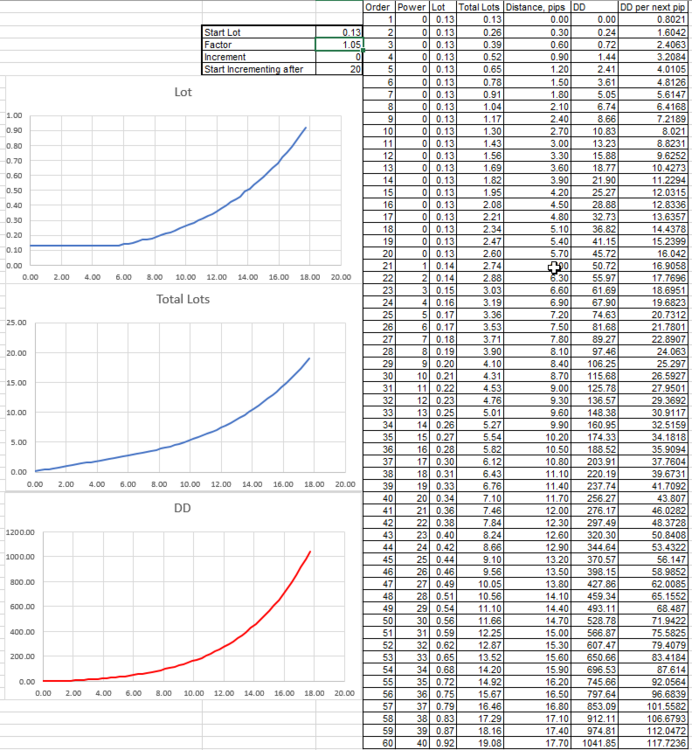Click the 1.00 axis label in Lot chart
Viewport: 692px width, 750px height.
coord(14,115)
